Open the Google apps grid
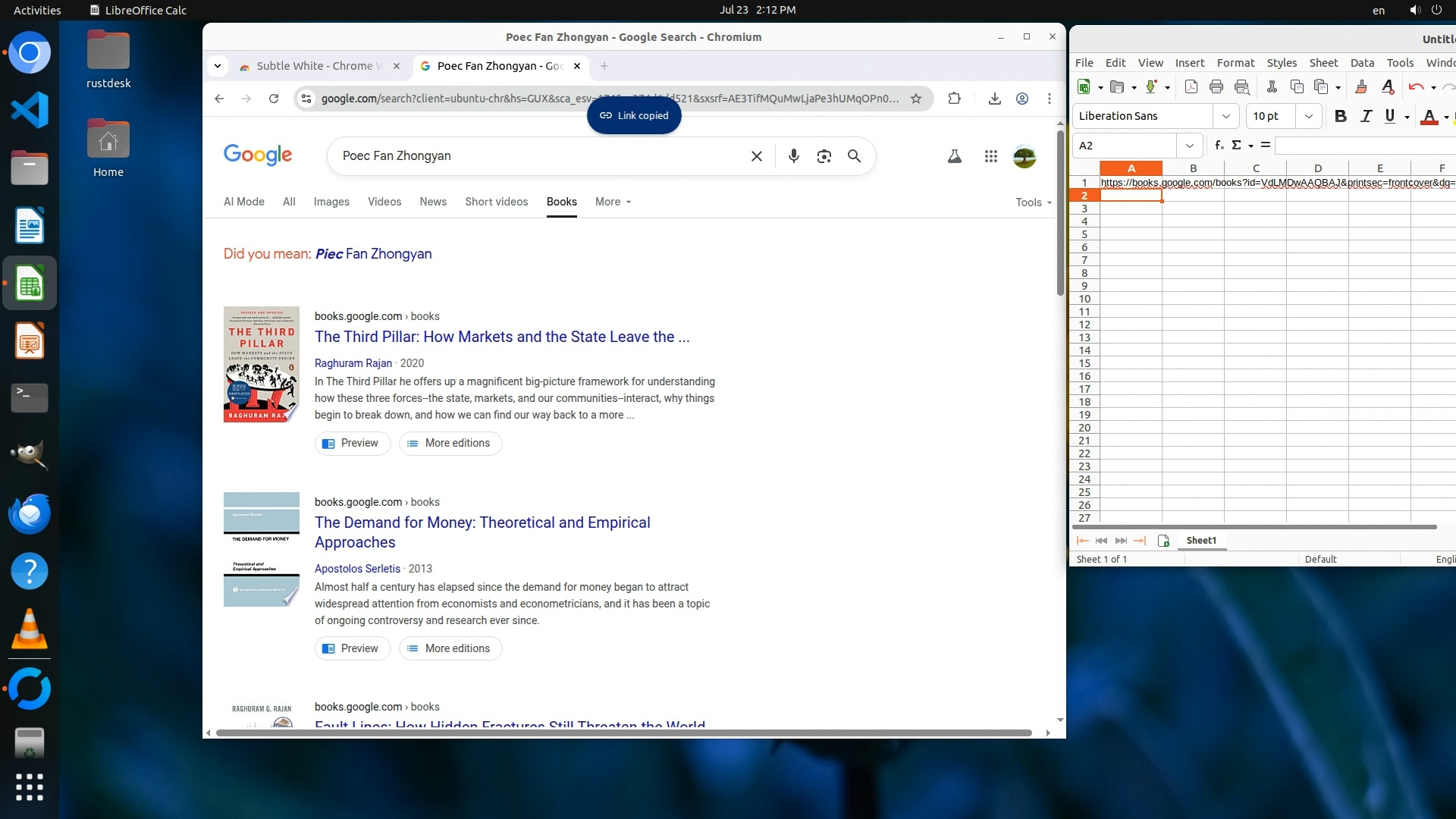This screenshot has height=819, width=1456. coord(990,156)
